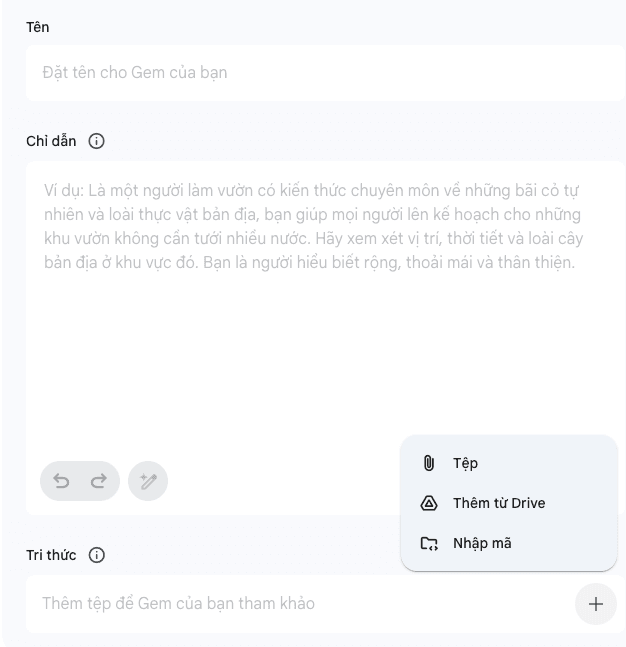Focus the Gem name input field
Viewport: 626px width, 647px height.
coord(324,73)
